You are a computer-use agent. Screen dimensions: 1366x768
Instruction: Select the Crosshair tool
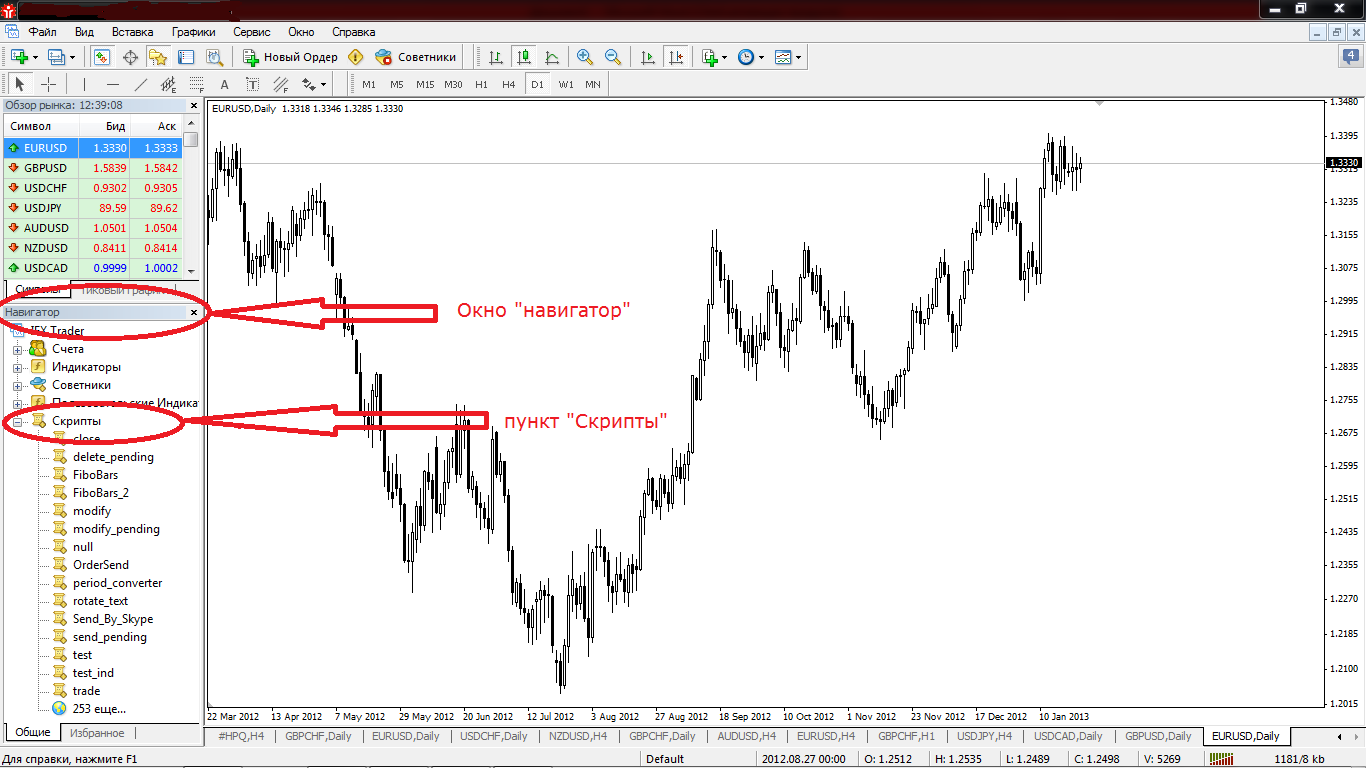[48, 84]
